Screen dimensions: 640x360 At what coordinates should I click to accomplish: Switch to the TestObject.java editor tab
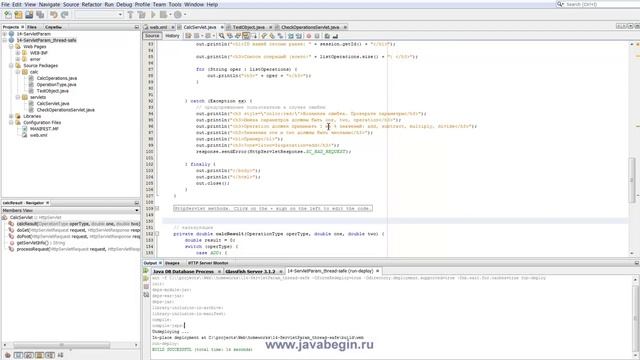point(249,27)
